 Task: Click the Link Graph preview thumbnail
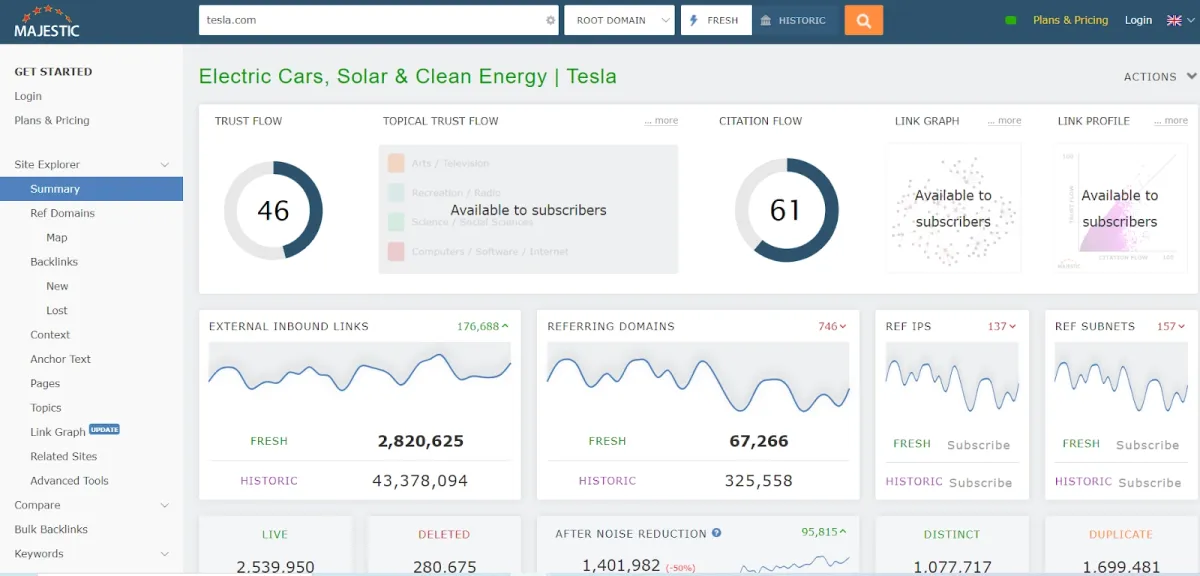pyautogui.click(x=954, y=208)
